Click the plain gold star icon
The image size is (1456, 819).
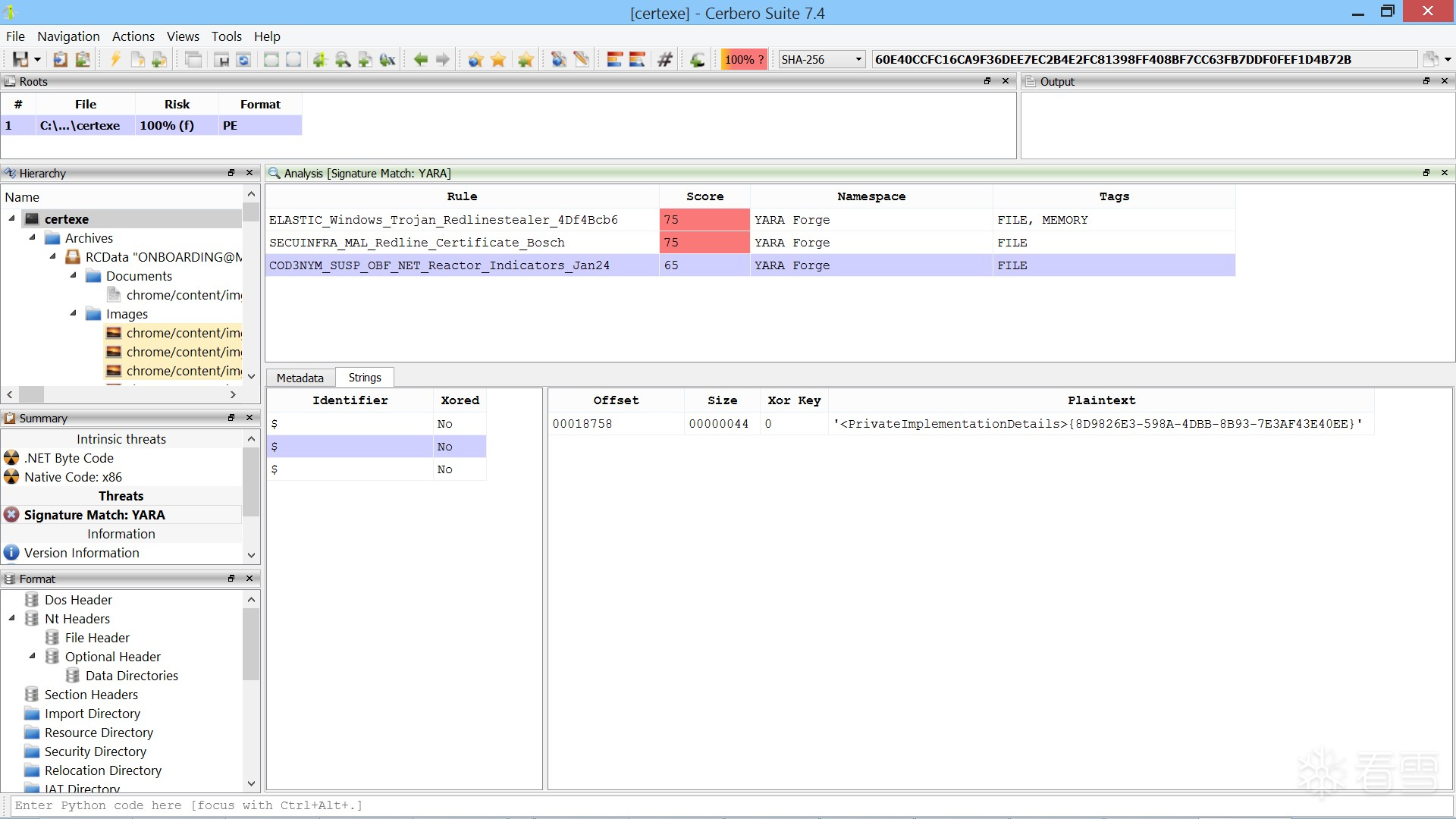498,59
